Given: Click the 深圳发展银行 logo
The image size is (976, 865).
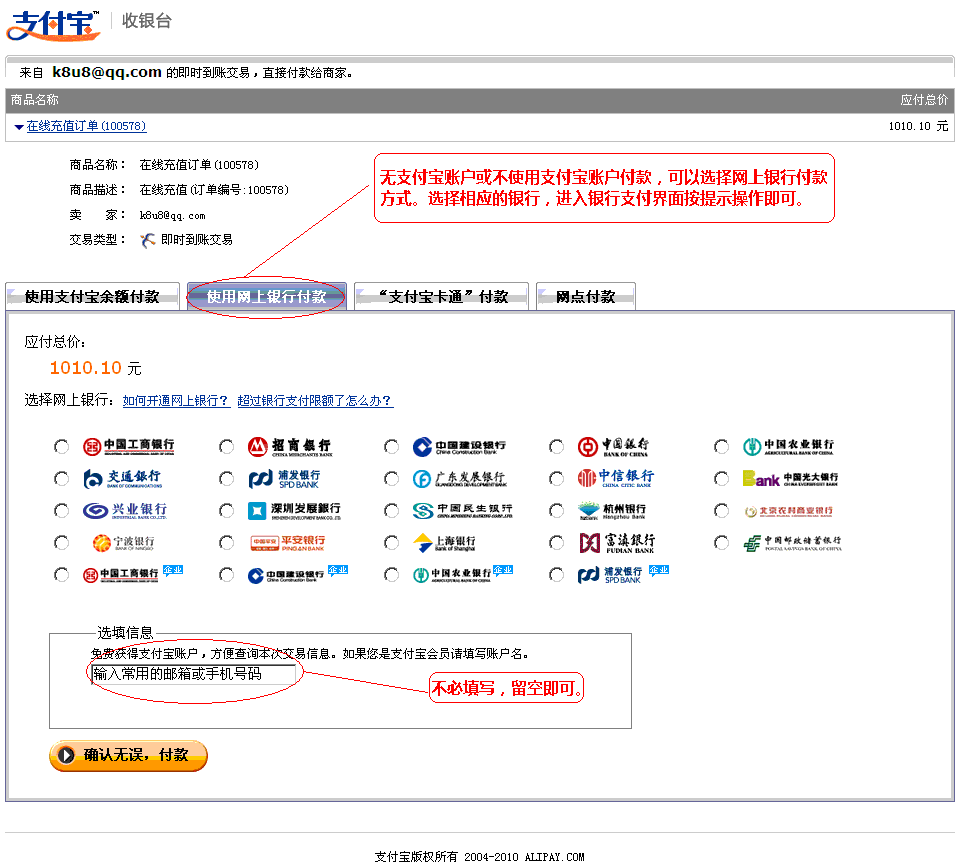Looking at the screenshot, I should [294, 511].
